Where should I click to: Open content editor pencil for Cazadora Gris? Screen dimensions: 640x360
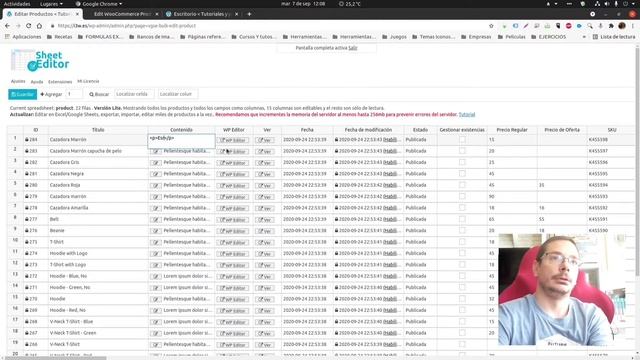[156, 162]
